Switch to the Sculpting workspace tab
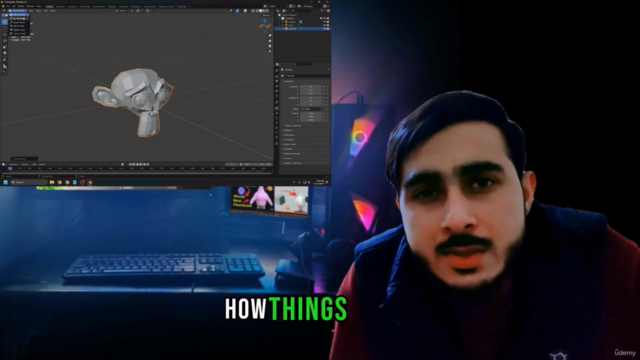 pos(72,7)
